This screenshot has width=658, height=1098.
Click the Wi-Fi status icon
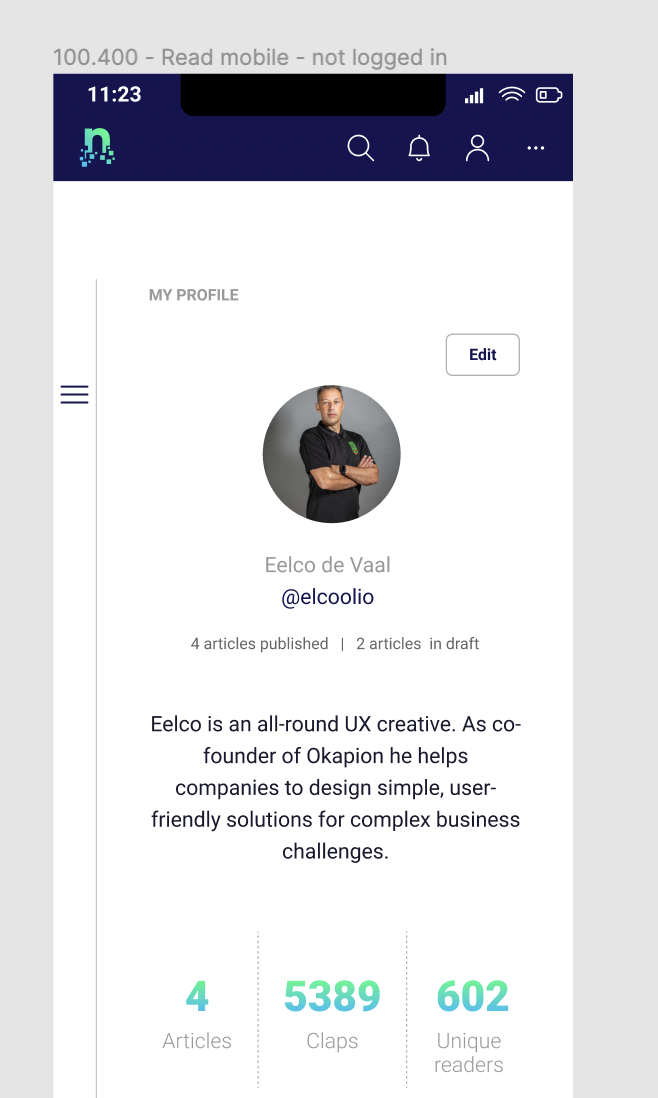click(512, 95)
